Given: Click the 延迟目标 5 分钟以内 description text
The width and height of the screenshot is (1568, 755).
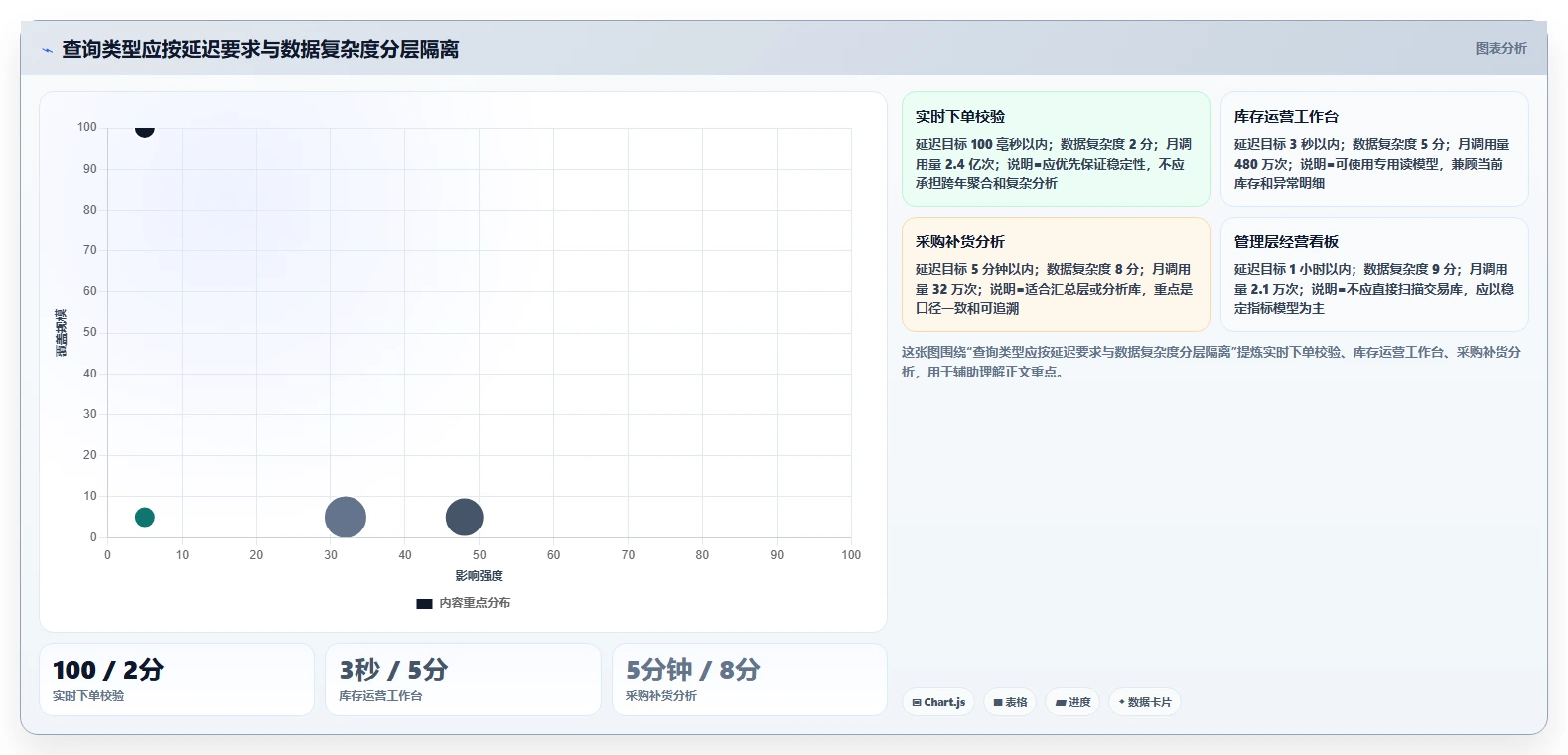Looking at the screenshot, I should [x=1054, y=289].
